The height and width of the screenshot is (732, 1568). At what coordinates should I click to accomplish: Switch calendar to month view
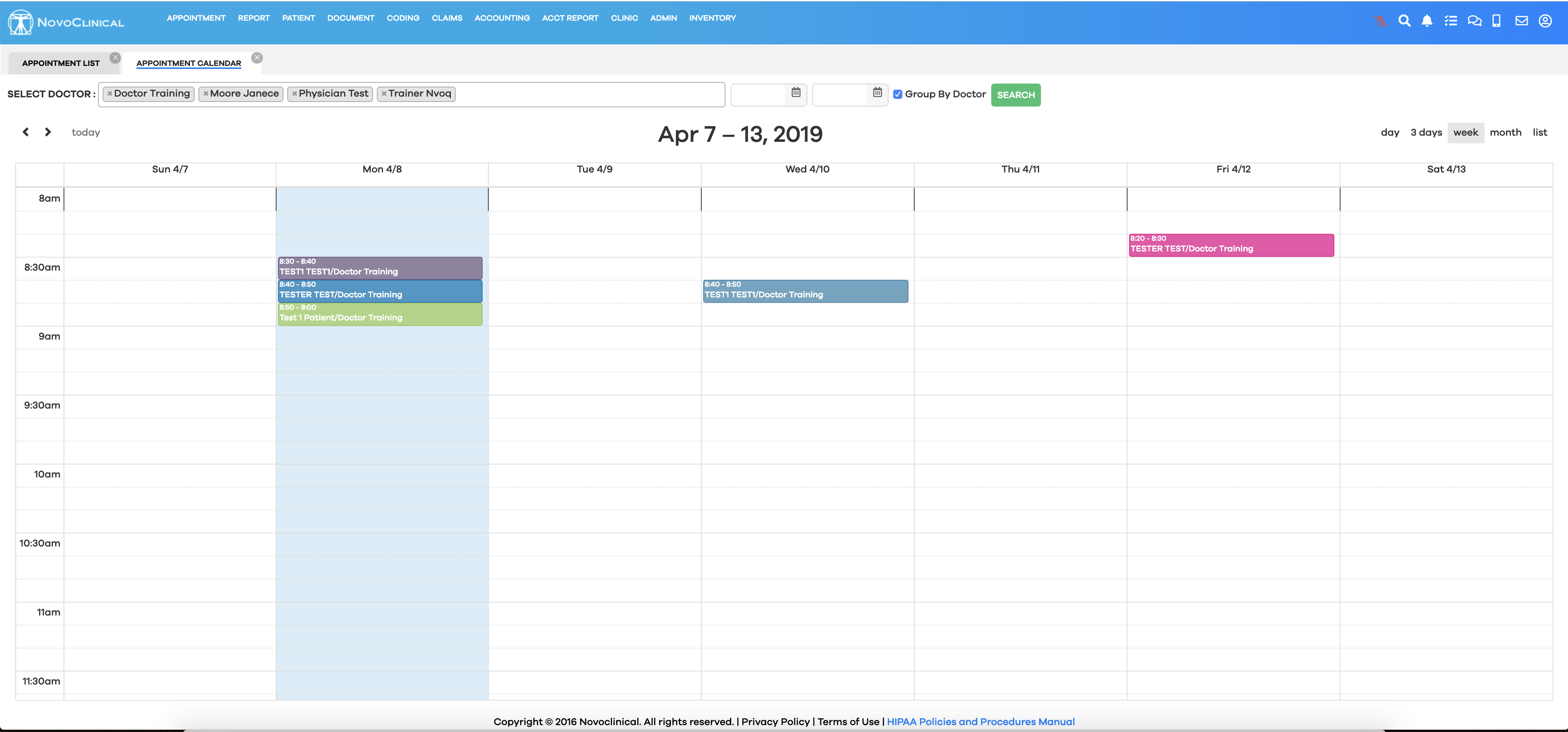[x=1505, y=133]
